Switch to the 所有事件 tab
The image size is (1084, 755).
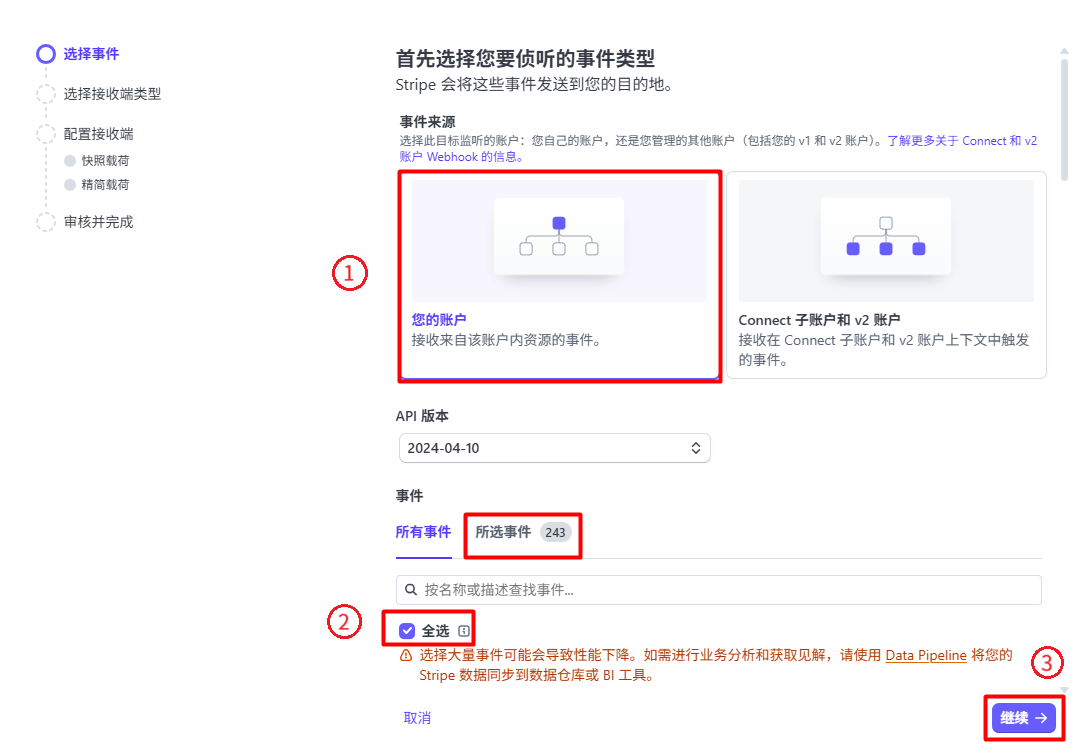423,532
